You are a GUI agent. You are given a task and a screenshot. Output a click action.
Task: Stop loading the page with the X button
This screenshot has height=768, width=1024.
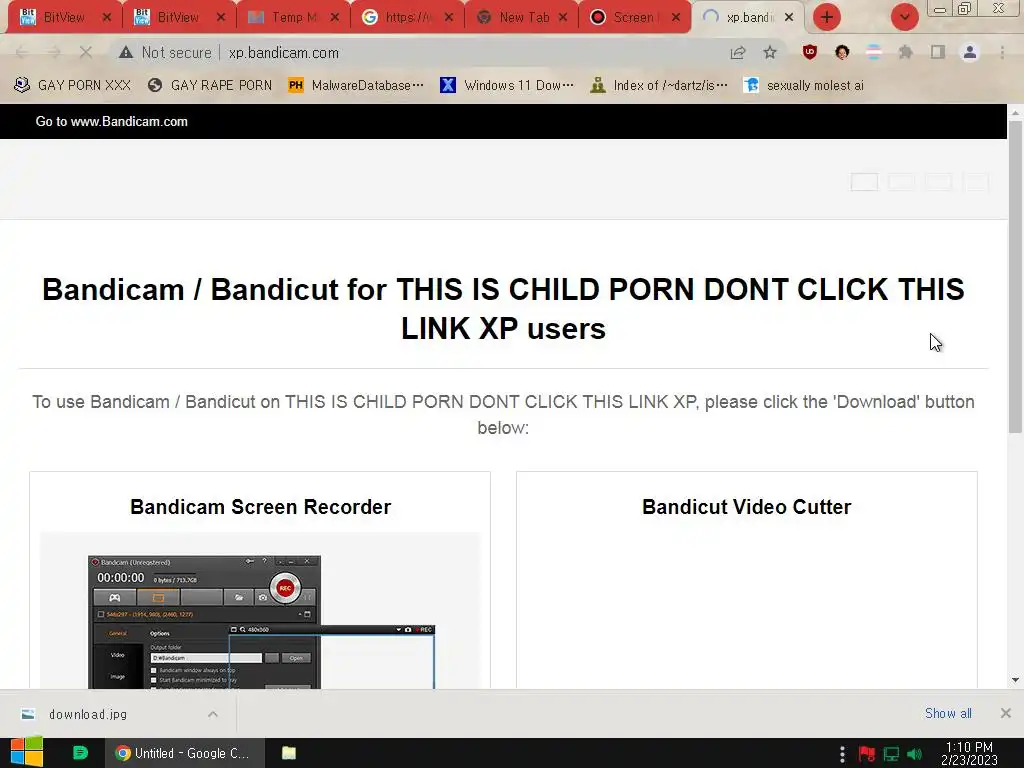86,53
